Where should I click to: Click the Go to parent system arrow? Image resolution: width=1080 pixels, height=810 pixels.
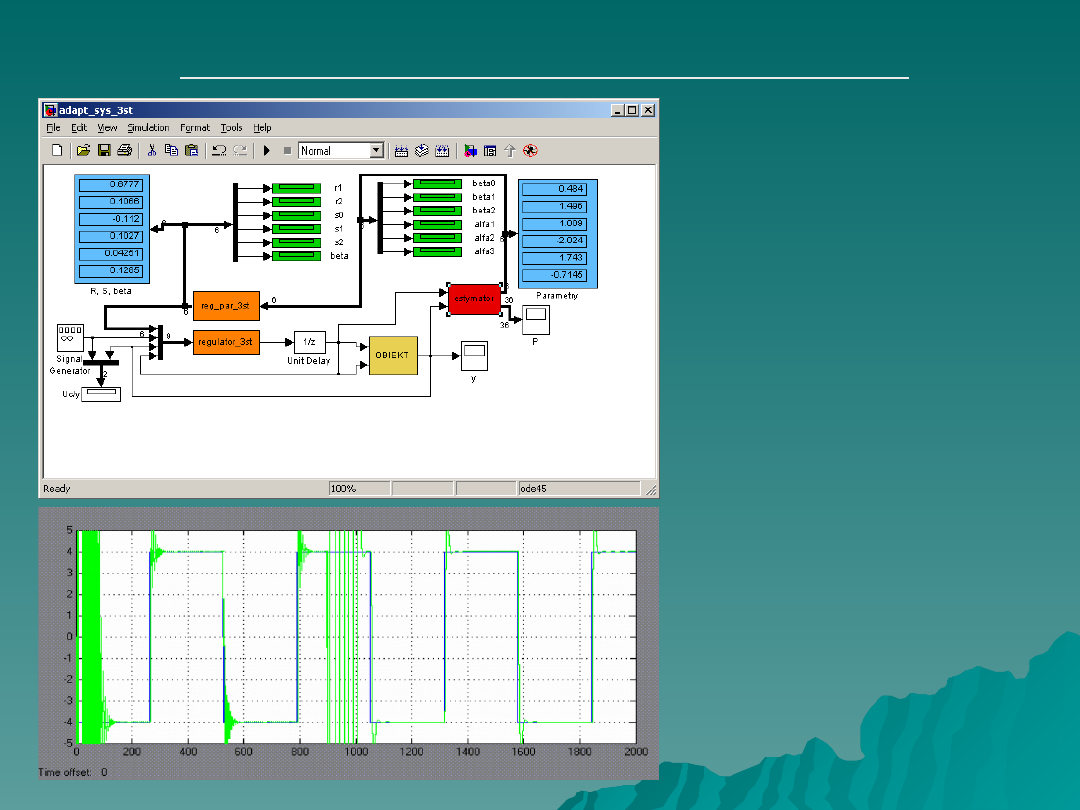click(510, 151)
